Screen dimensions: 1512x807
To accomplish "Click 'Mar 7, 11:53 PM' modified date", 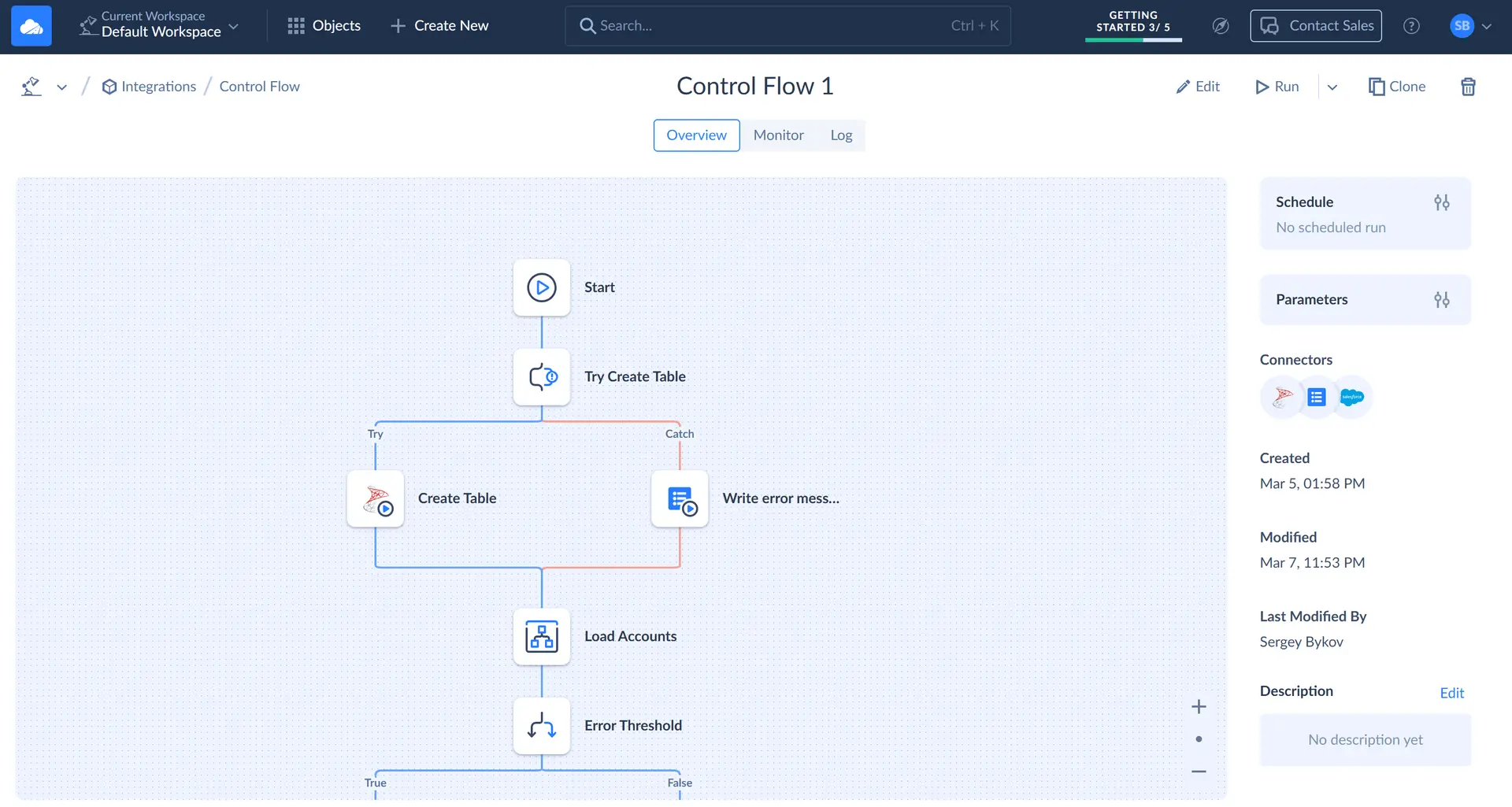I will coord(1312,563).
